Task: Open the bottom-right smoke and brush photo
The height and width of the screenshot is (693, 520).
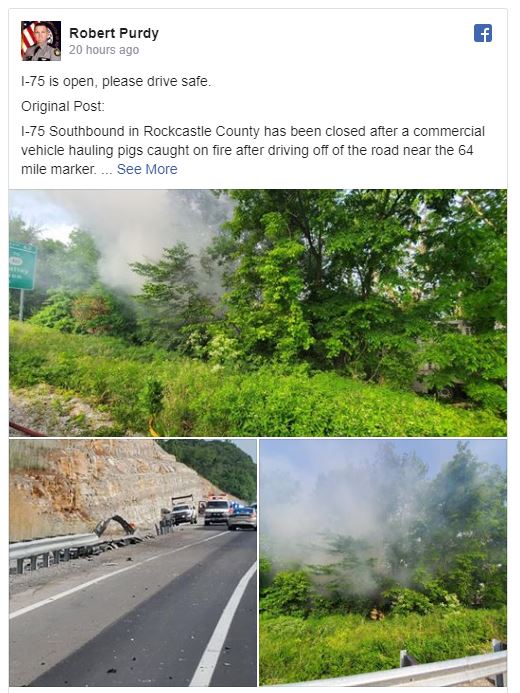Action: [x=383, y=563]
